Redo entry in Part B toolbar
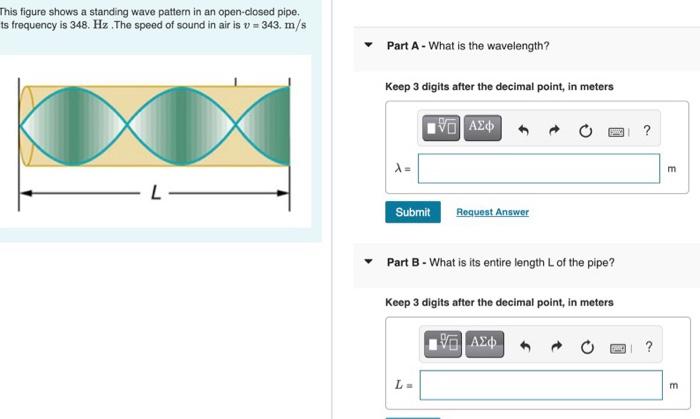This screenshot has height=419, width=700. (556, 347)
